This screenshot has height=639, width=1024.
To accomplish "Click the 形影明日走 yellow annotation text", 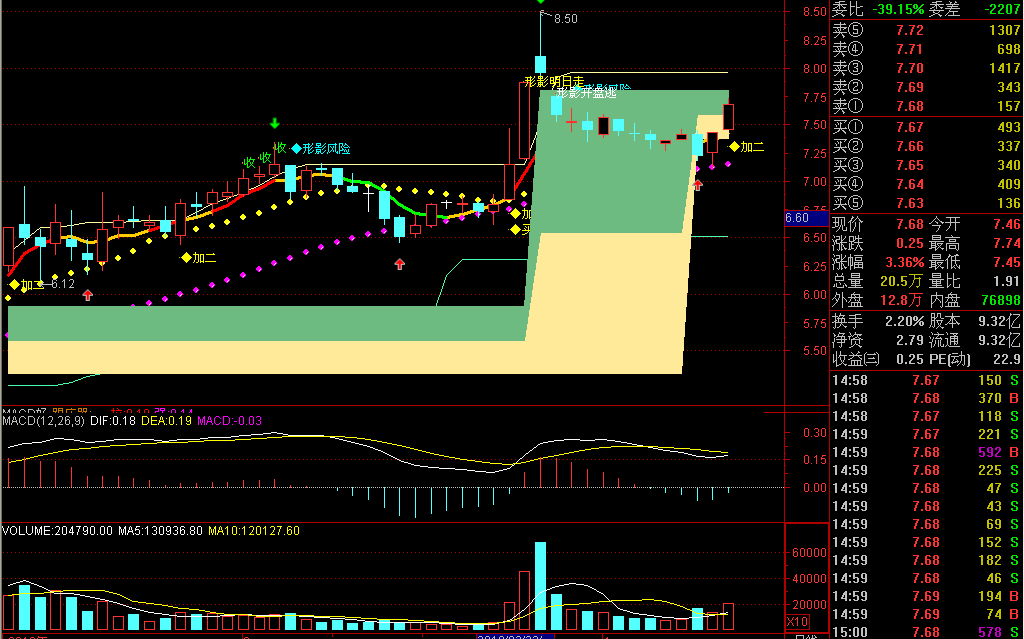I will coord(554,82).
